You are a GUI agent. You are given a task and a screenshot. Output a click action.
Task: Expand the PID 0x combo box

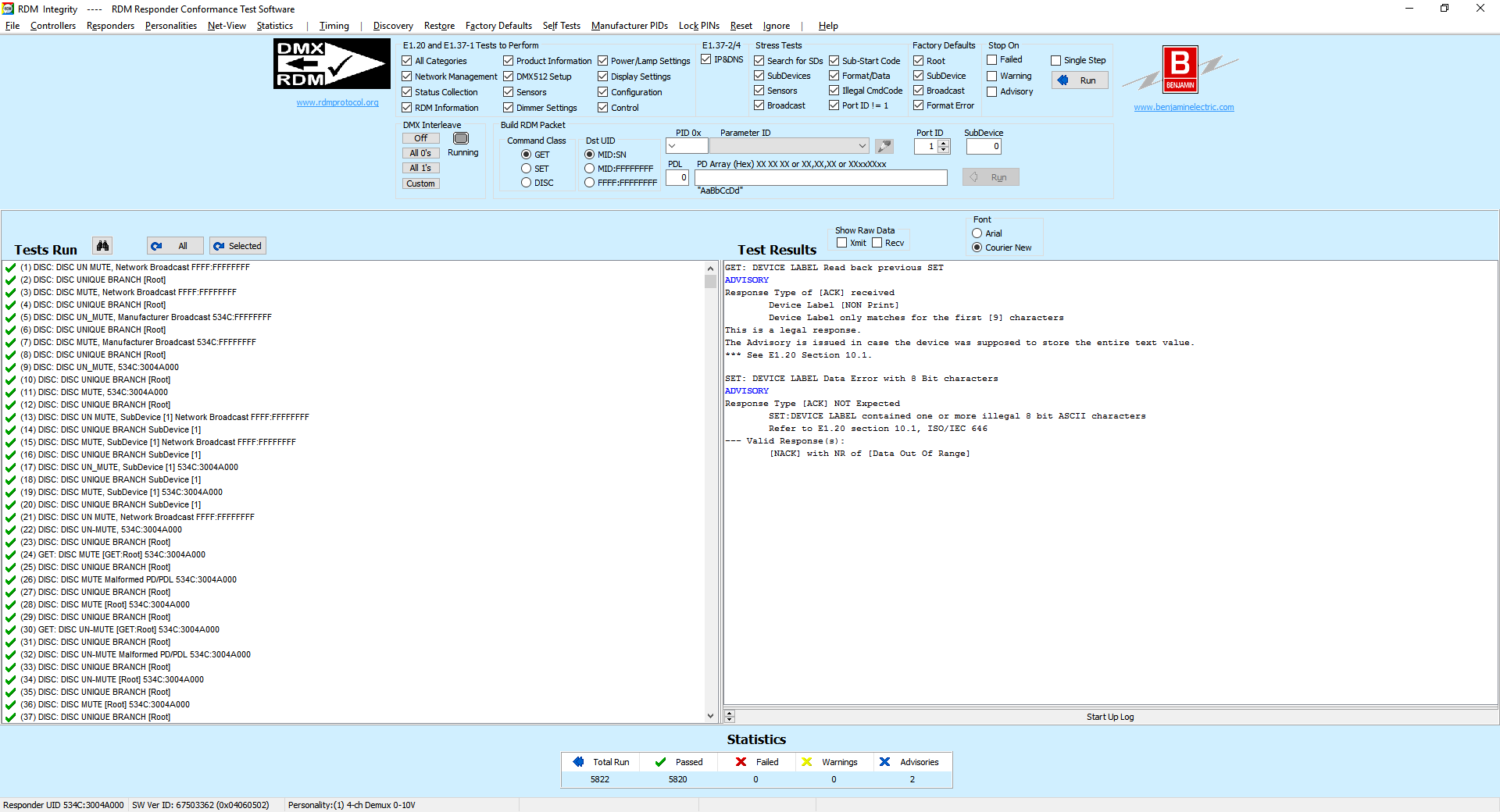[x=673, y=146]
